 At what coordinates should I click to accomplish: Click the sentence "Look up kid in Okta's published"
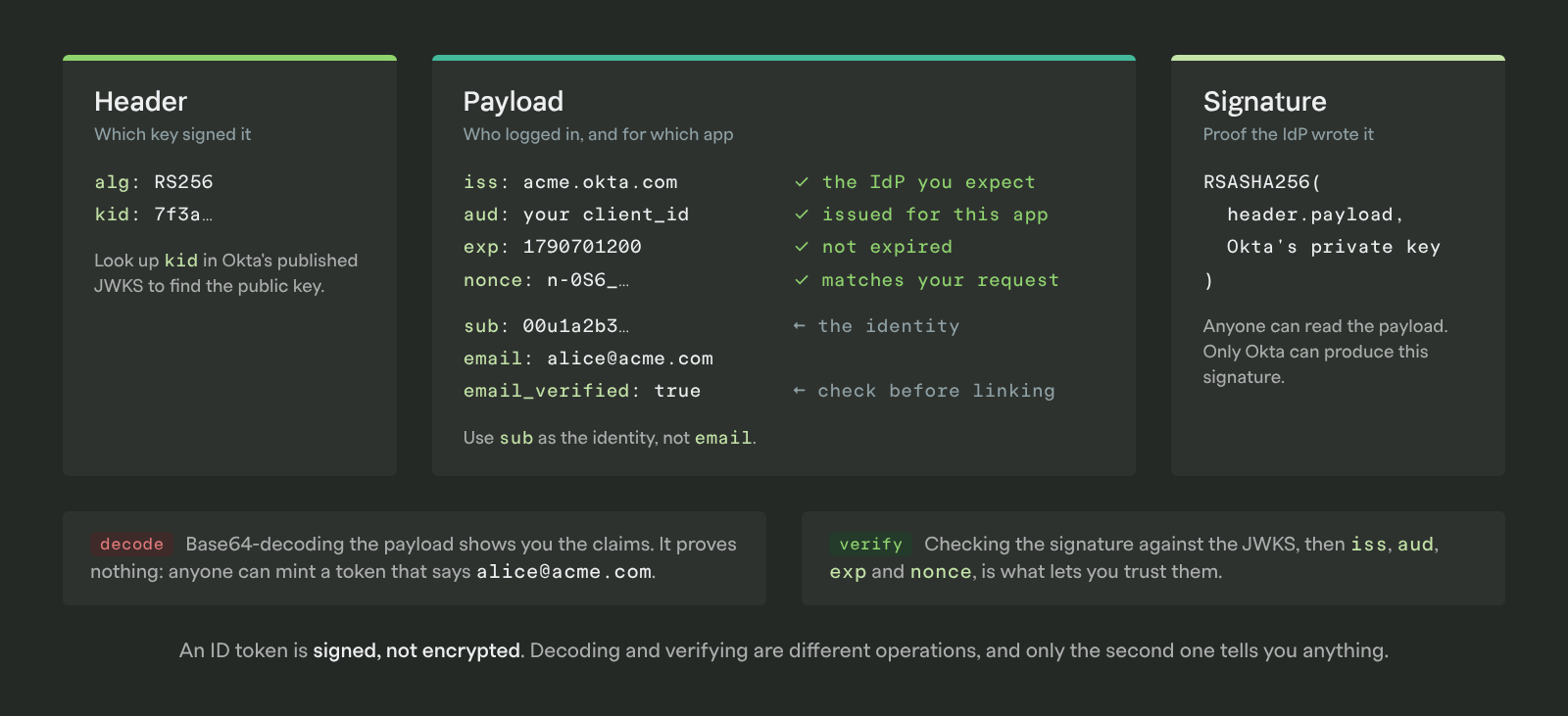pyautogui.click(x=226, y=261)
